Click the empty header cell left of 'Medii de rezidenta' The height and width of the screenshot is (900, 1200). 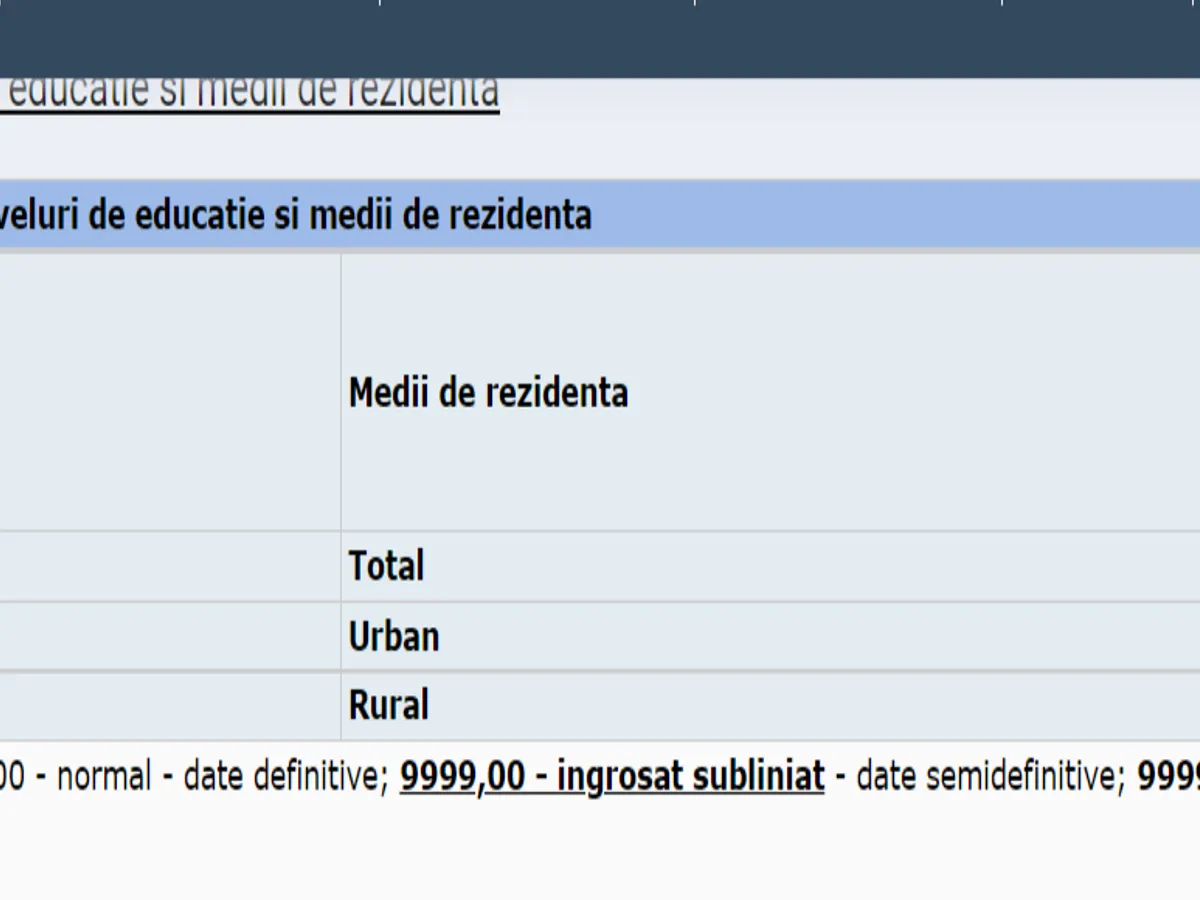click(170, 392)
